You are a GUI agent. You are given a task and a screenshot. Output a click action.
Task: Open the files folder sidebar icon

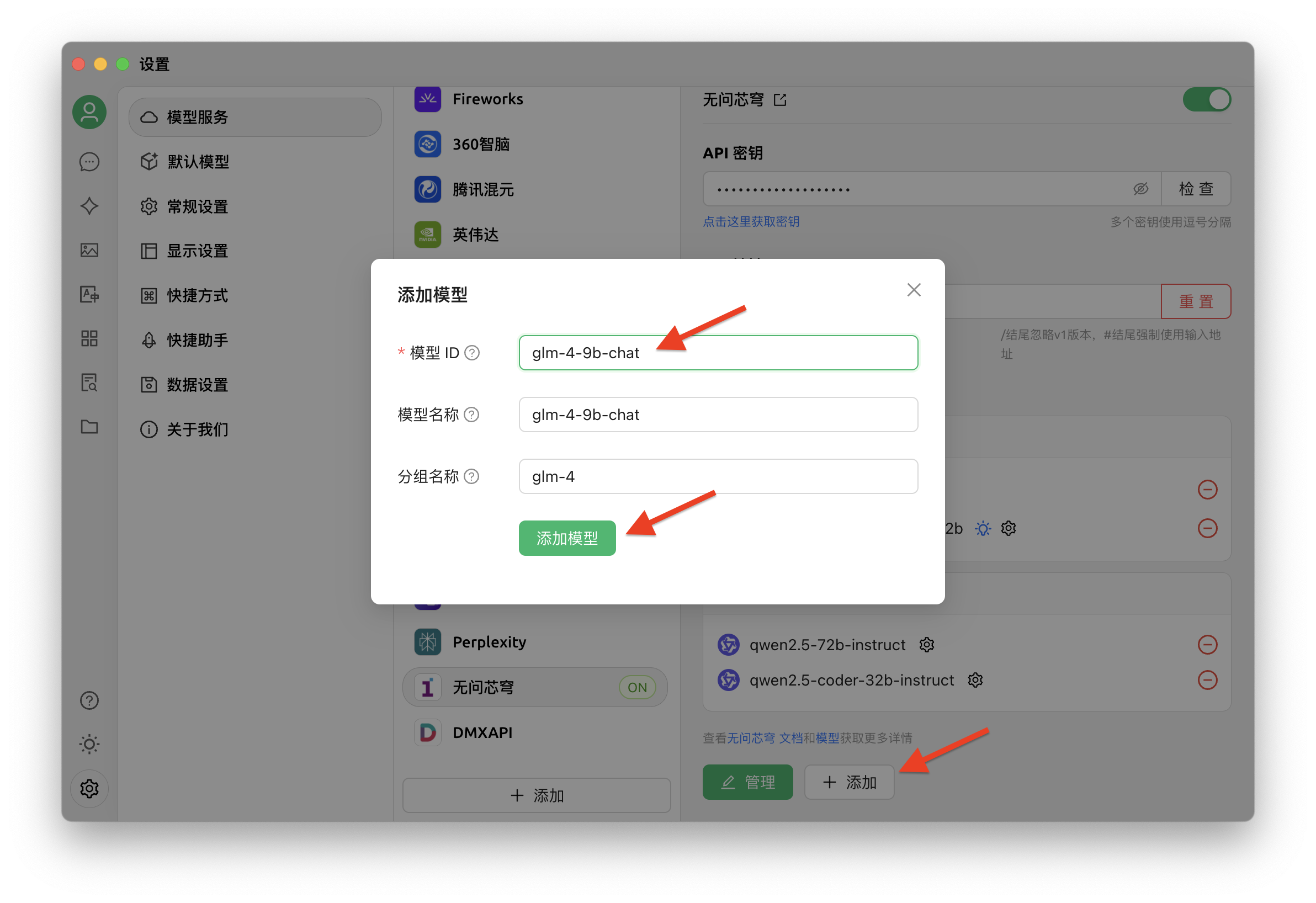tap(89, 427)
